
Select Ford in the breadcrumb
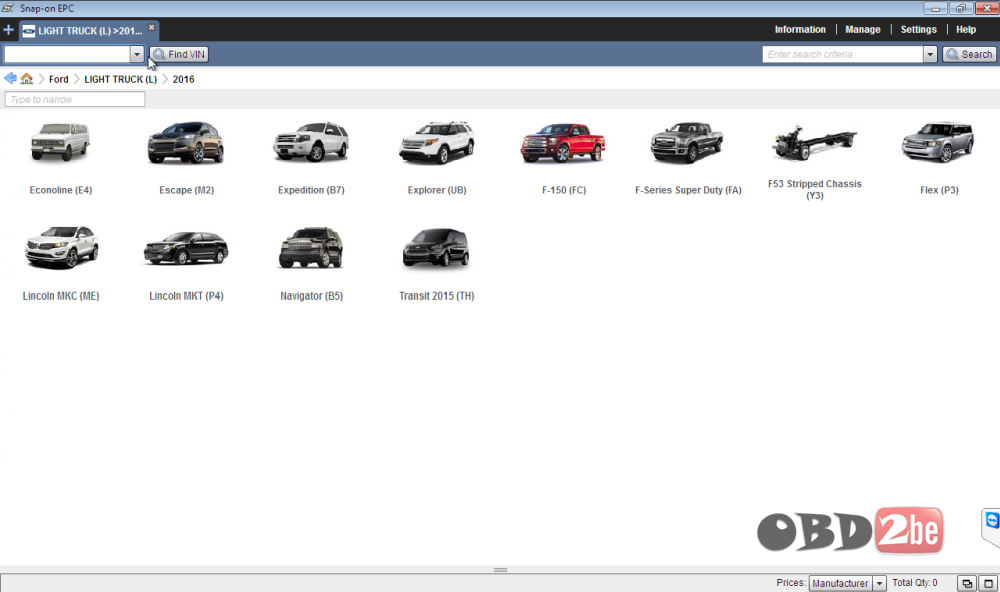pyautogui.click(x=59, y=79)
